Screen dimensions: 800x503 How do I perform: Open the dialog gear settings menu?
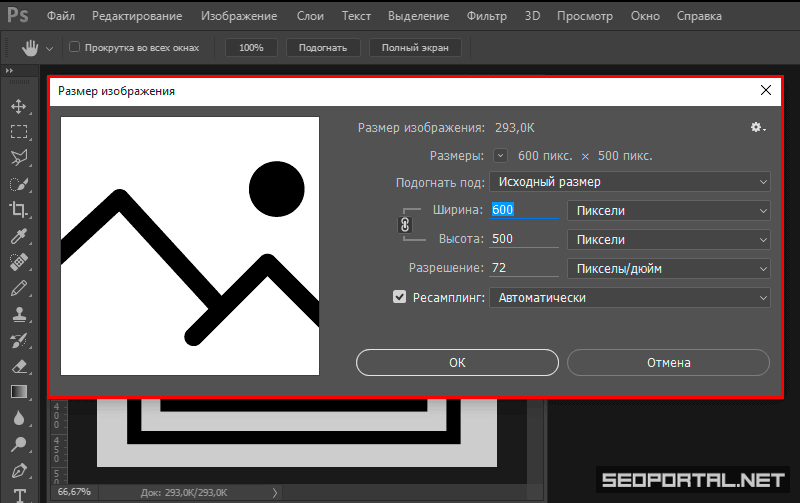coord(757,127)
